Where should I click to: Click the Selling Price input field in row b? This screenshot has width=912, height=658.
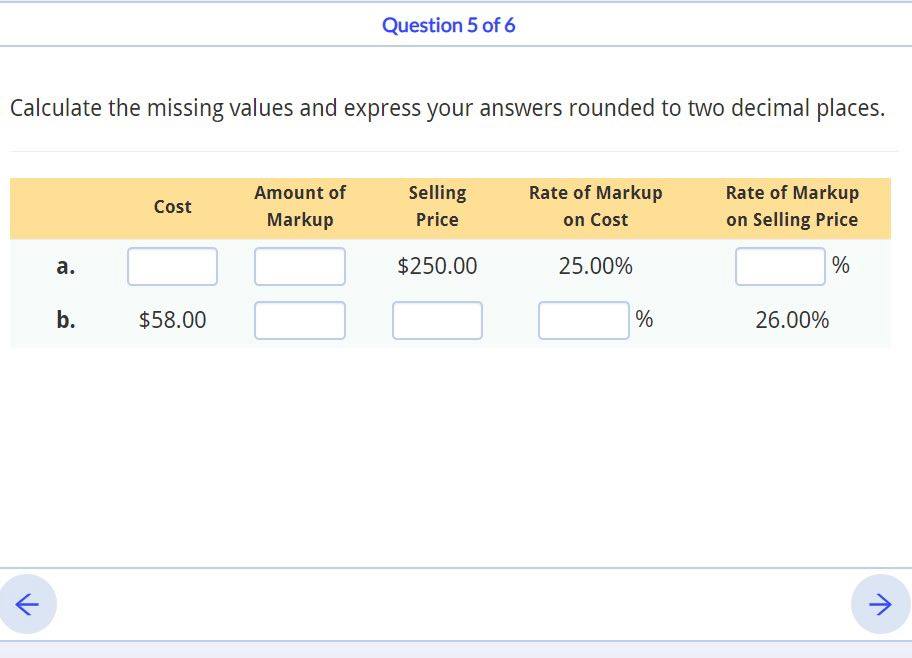click(437, 320)
